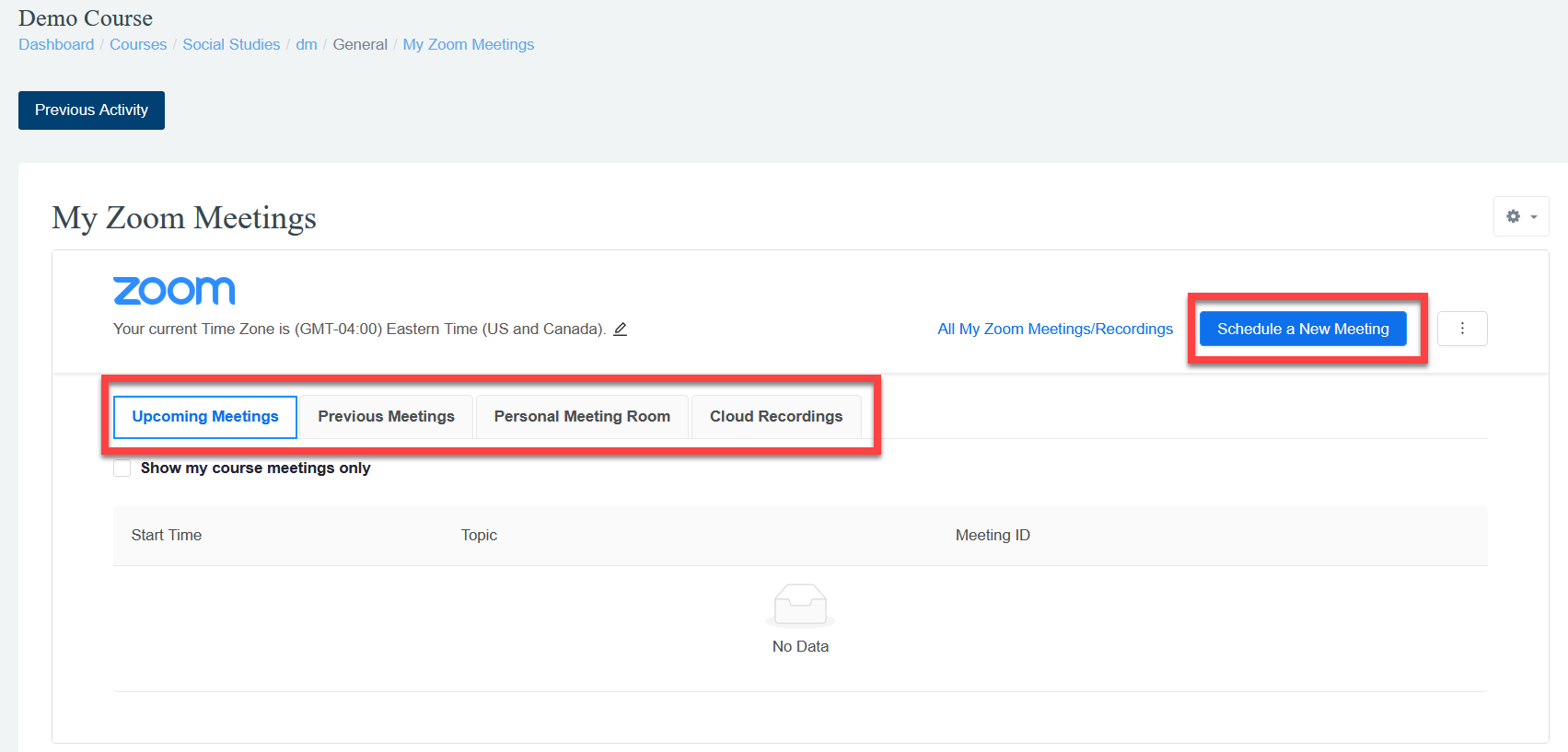Click the pencil icon to edit time zone

[x=621, y=330]
